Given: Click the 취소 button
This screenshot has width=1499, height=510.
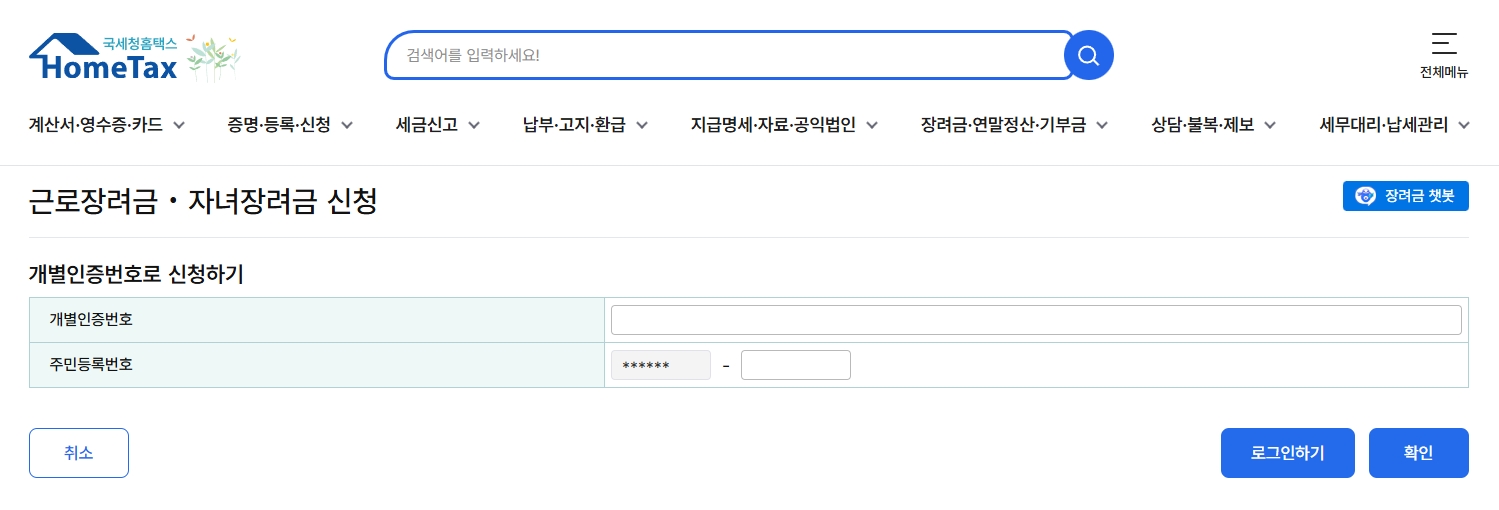Looking at the screenshot, I should tap(79, 453).
